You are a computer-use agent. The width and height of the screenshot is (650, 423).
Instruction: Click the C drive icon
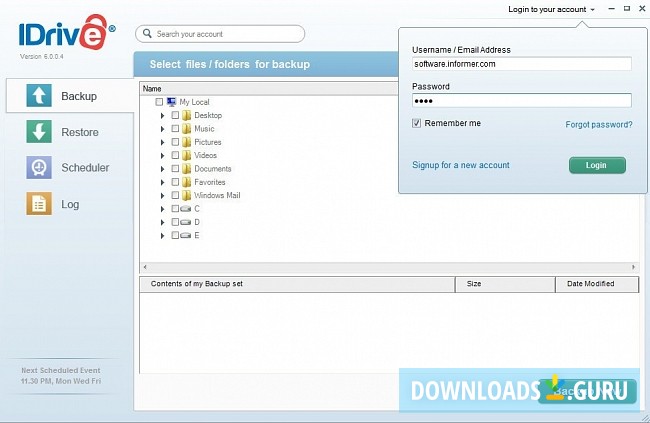pyautogui.click(x=186, y=209)
